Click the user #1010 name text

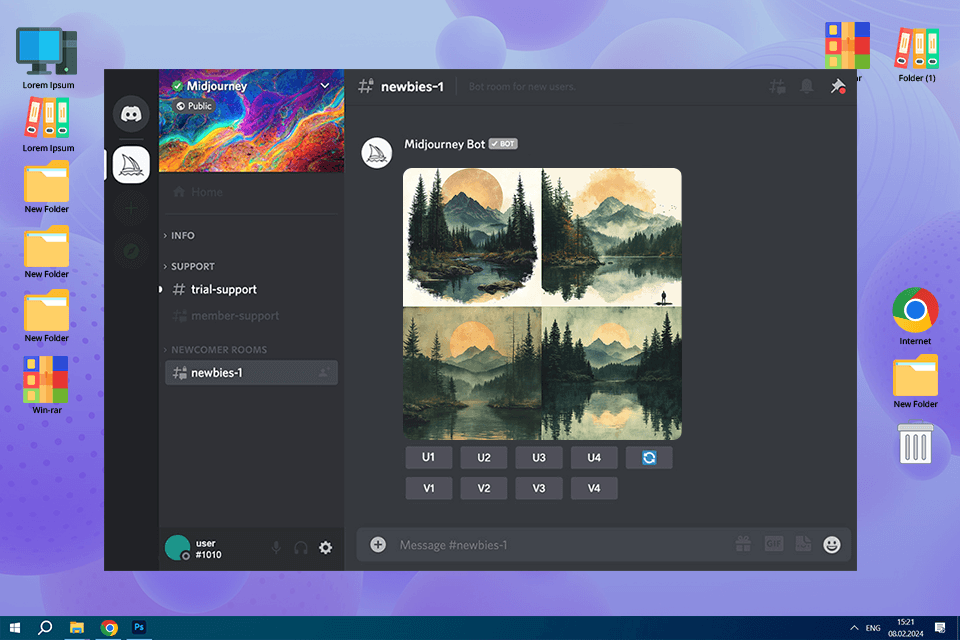(208, 549)
